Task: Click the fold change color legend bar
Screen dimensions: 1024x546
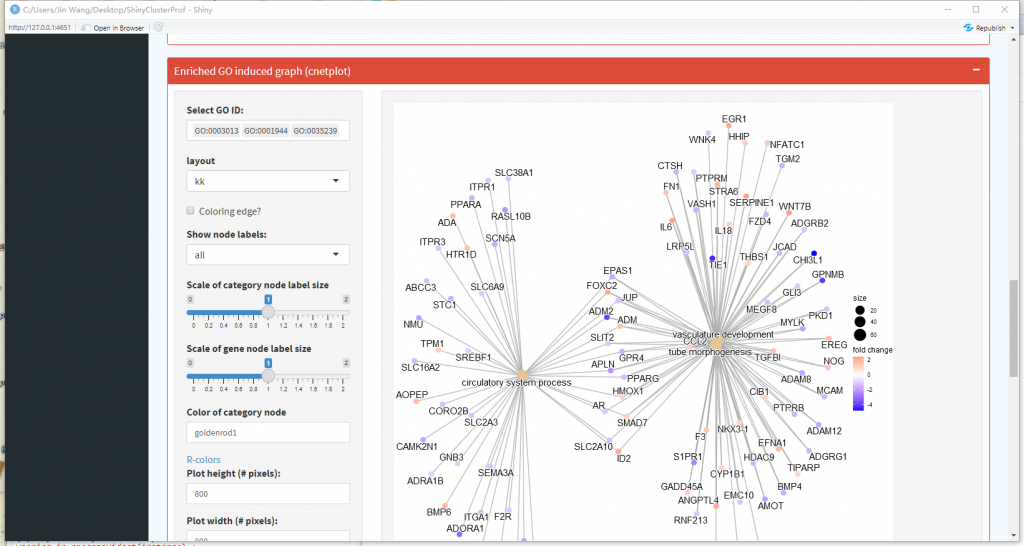Action: (858, 383)
